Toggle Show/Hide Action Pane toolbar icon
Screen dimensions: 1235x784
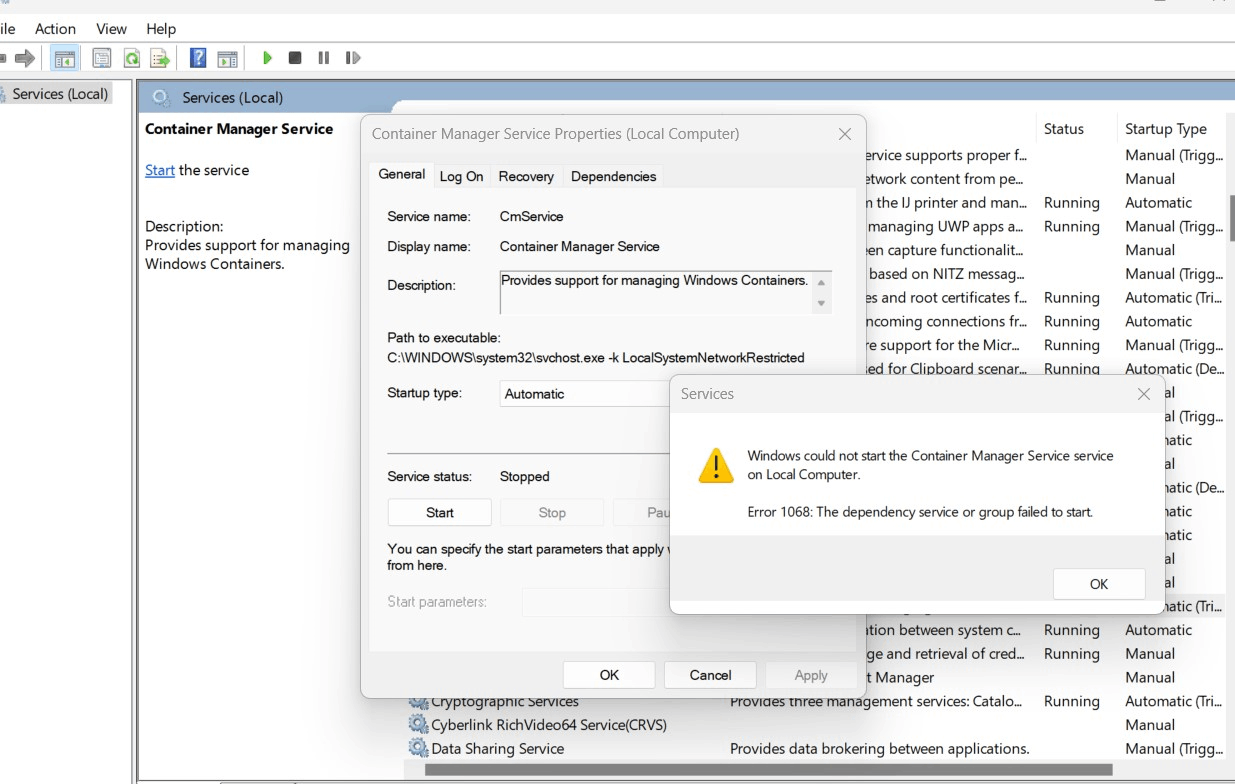[x=228, y=58]
